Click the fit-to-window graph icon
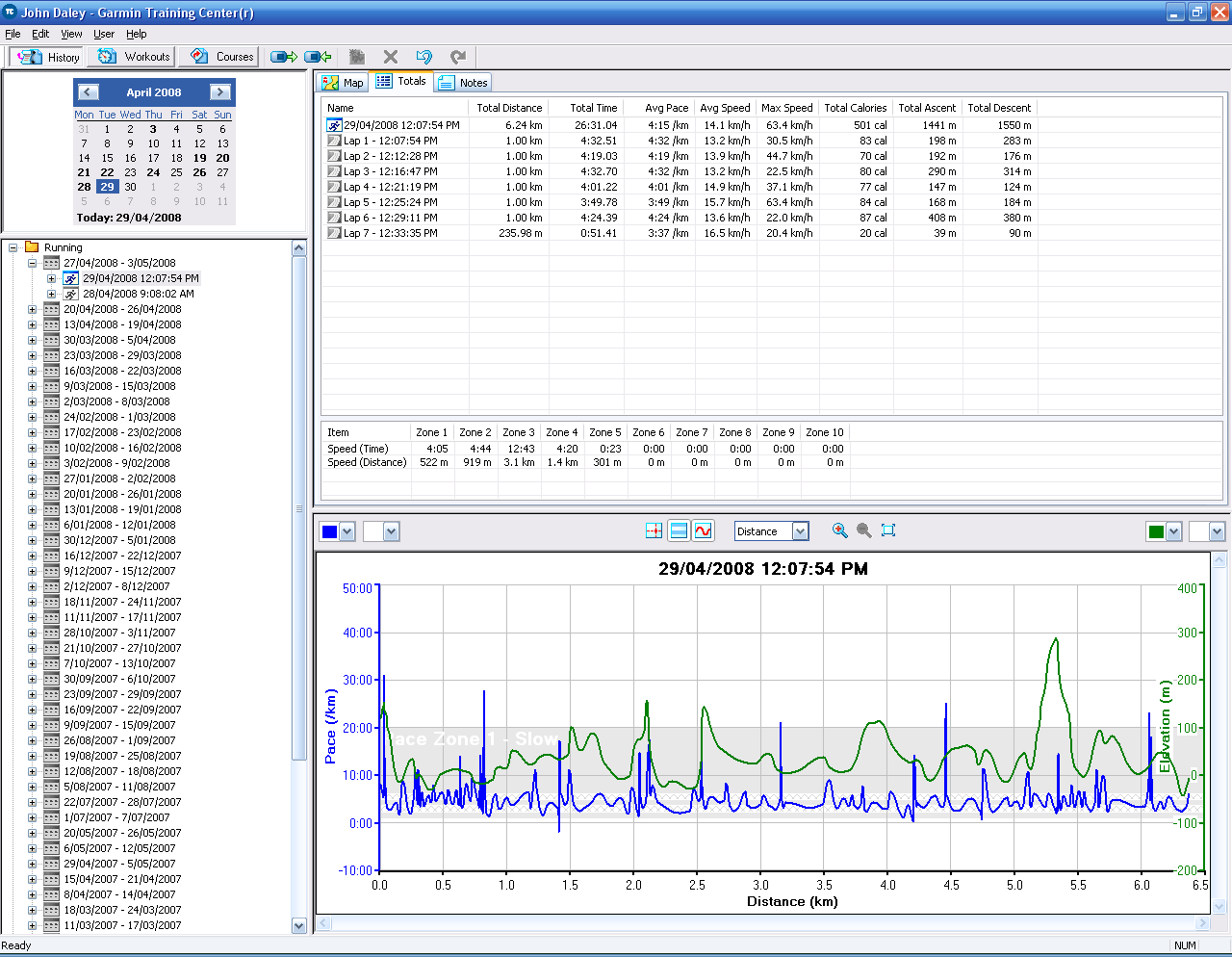Screen dimensions: 1232x957 point(888,530)
